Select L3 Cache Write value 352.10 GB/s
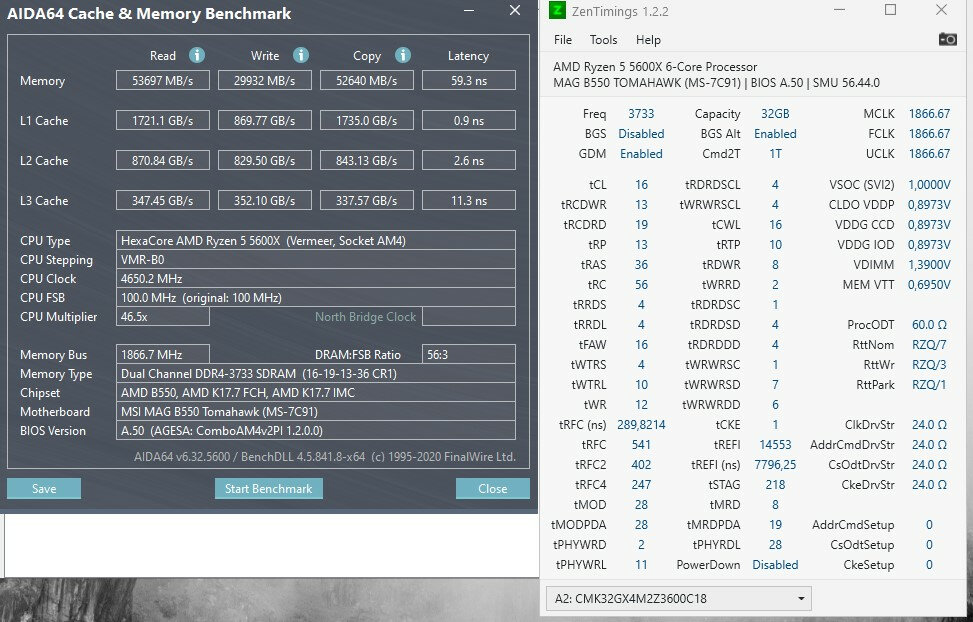This screenshot has width=973, height=622. [264, 201]
